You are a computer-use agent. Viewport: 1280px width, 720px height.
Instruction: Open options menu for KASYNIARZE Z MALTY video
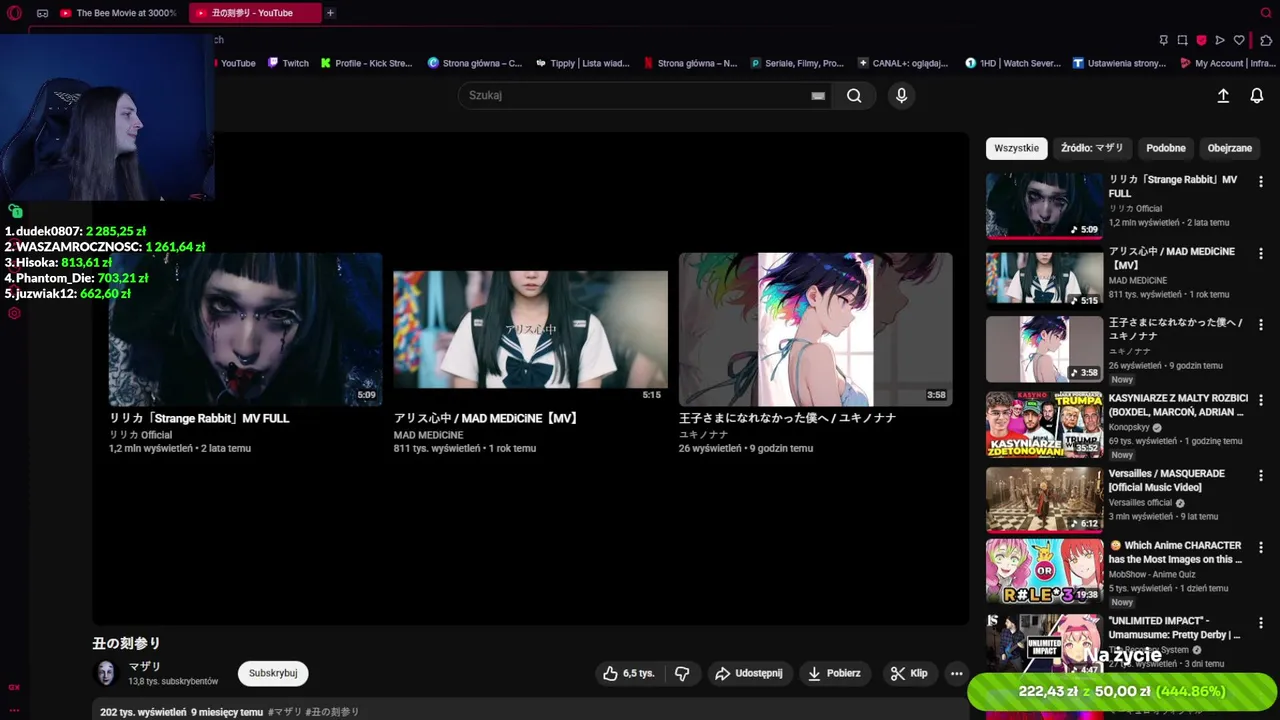1260,400
